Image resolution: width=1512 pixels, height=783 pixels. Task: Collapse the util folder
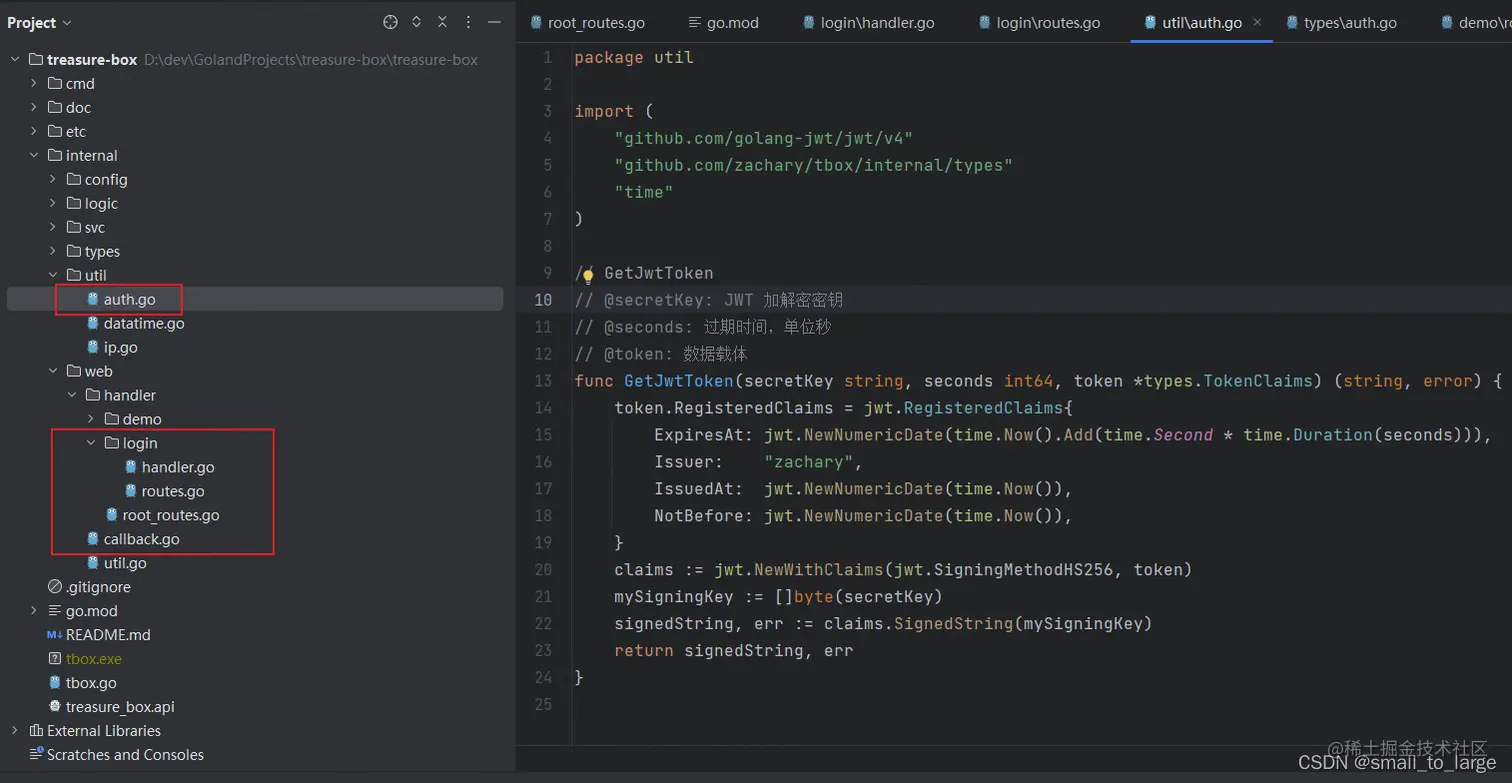coord(53,276)
